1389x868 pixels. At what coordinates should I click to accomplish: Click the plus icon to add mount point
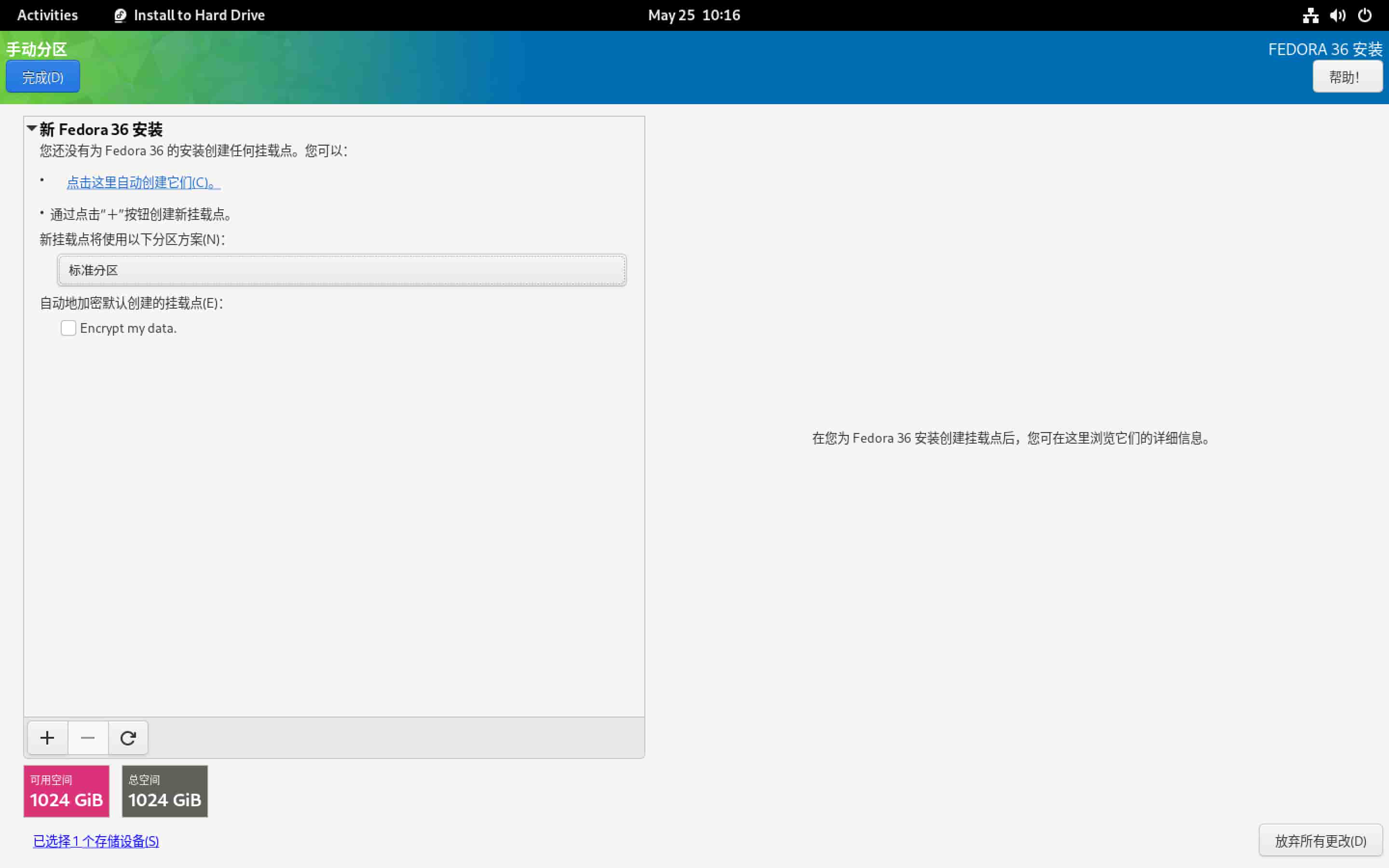[48, 738]
